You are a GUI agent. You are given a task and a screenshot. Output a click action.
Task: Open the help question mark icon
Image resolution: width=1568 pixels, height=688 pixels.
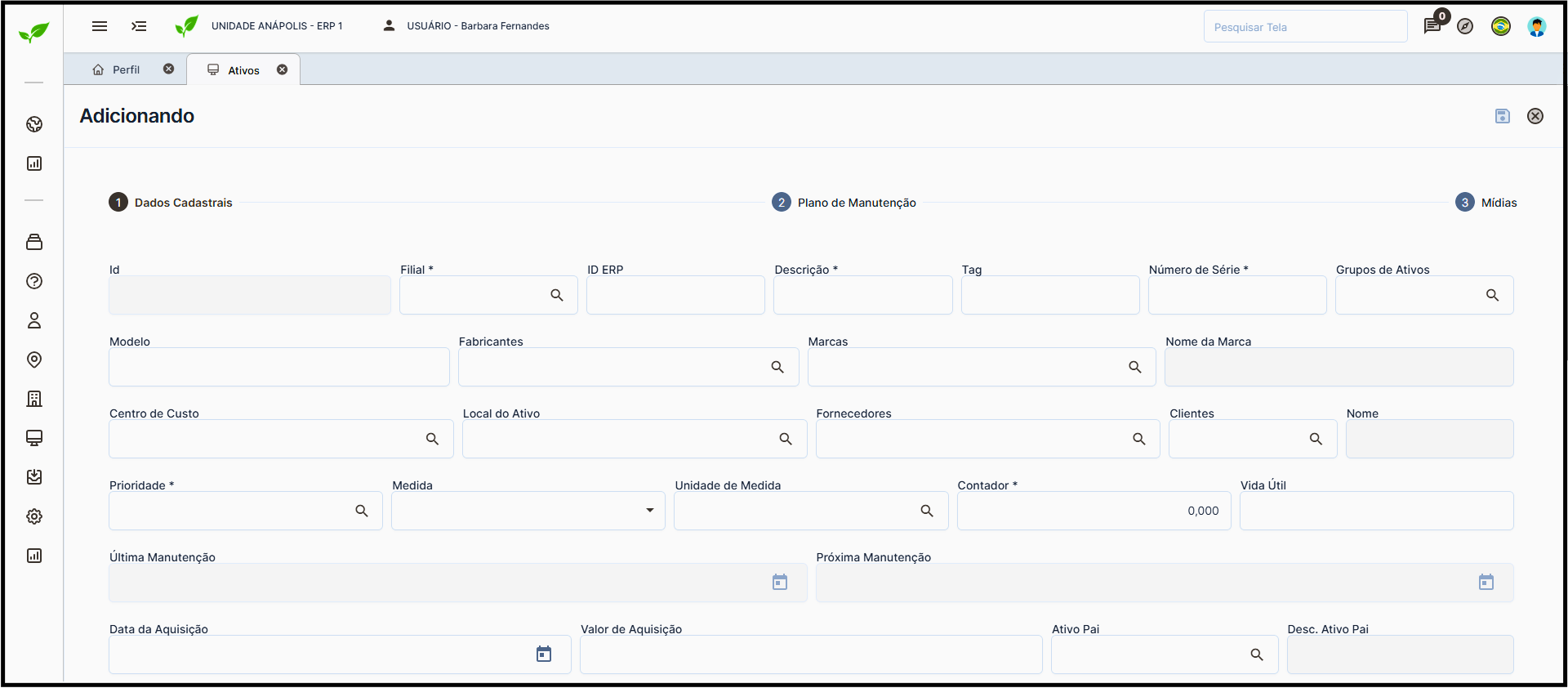tap(34, 281)
